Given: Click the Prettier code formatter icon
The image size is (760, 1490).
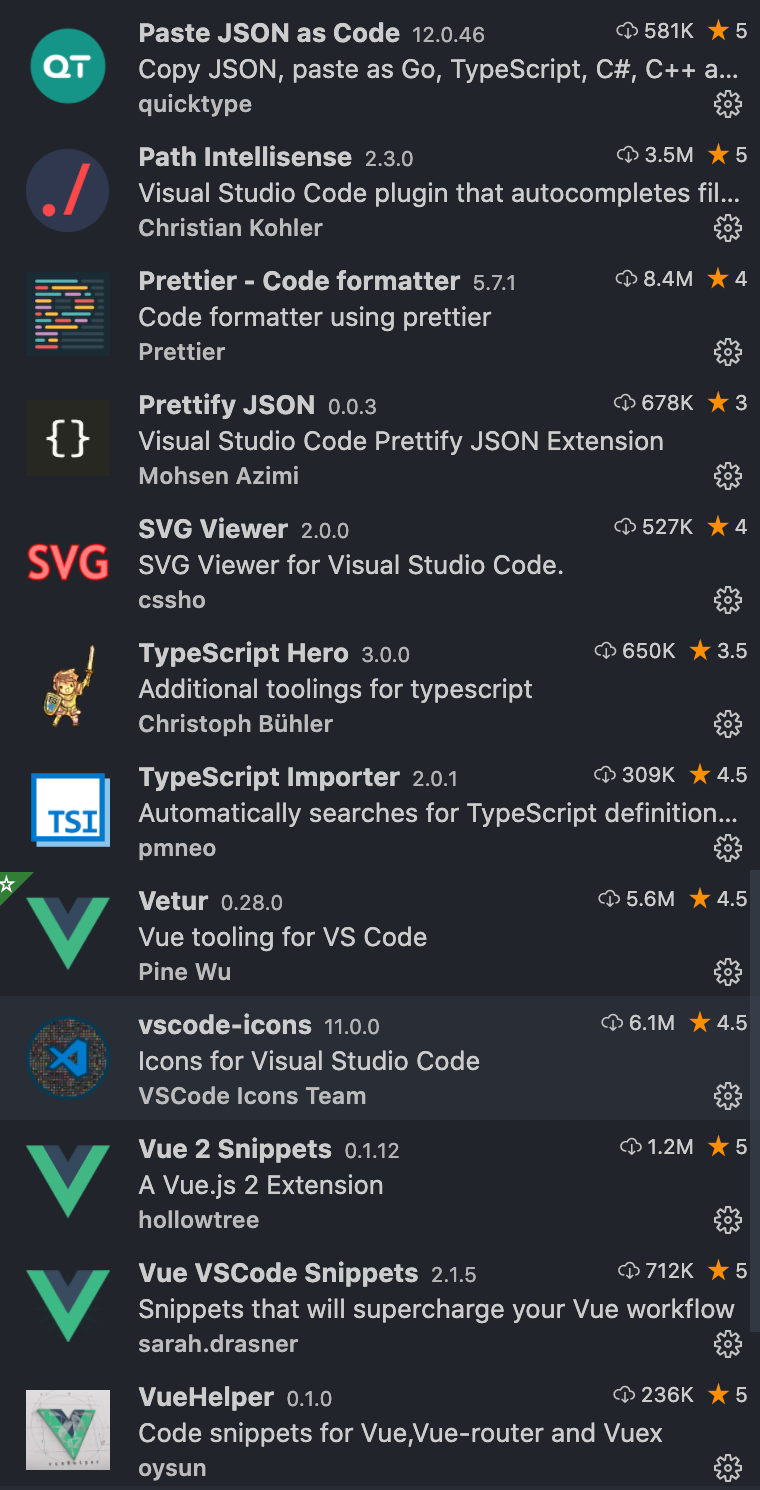Looking at the screenshot, I should tap(68, 316).
